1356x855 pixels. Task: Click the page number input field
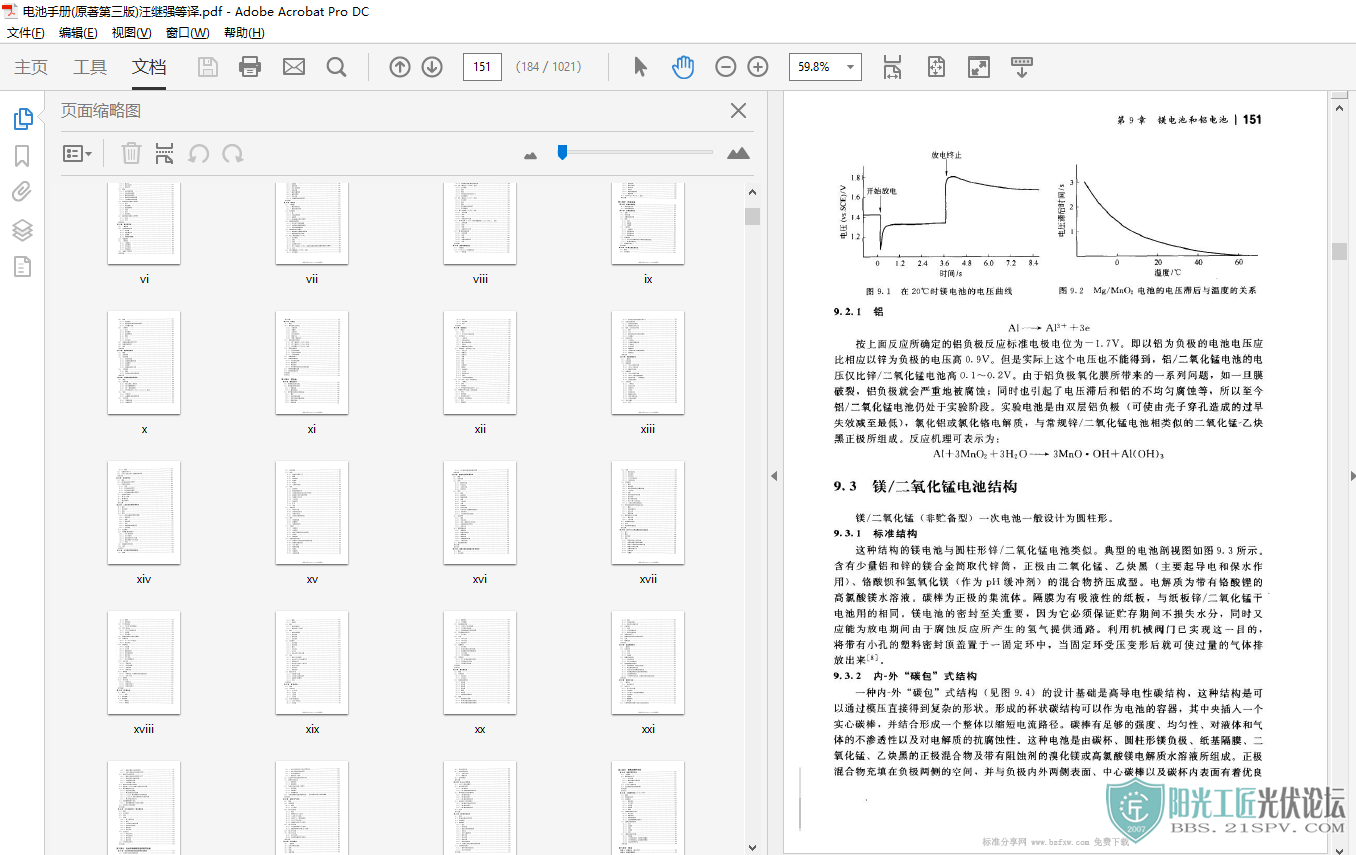(x=482, y=67)
